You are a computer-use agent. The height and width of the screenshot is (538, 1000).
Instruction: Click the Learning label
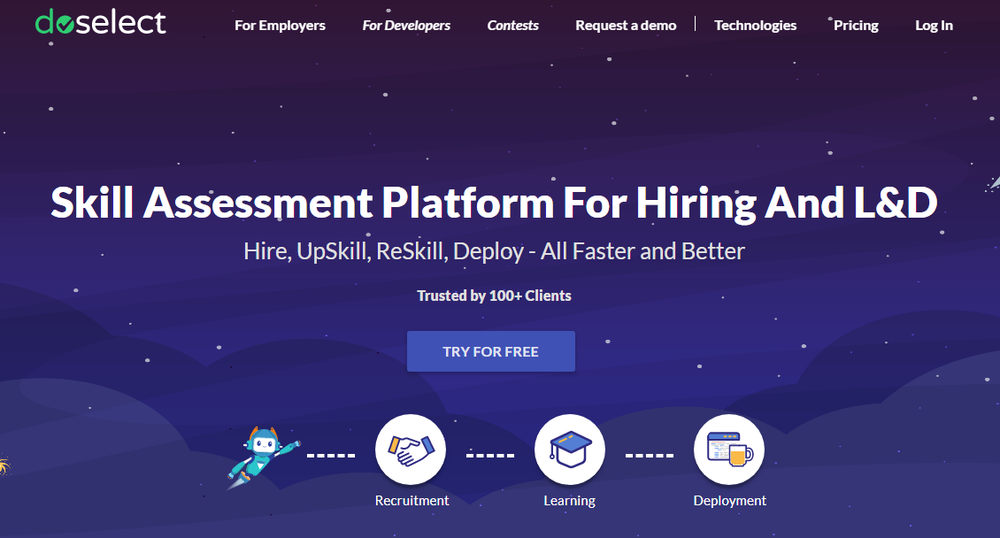[x=570, y=500]
